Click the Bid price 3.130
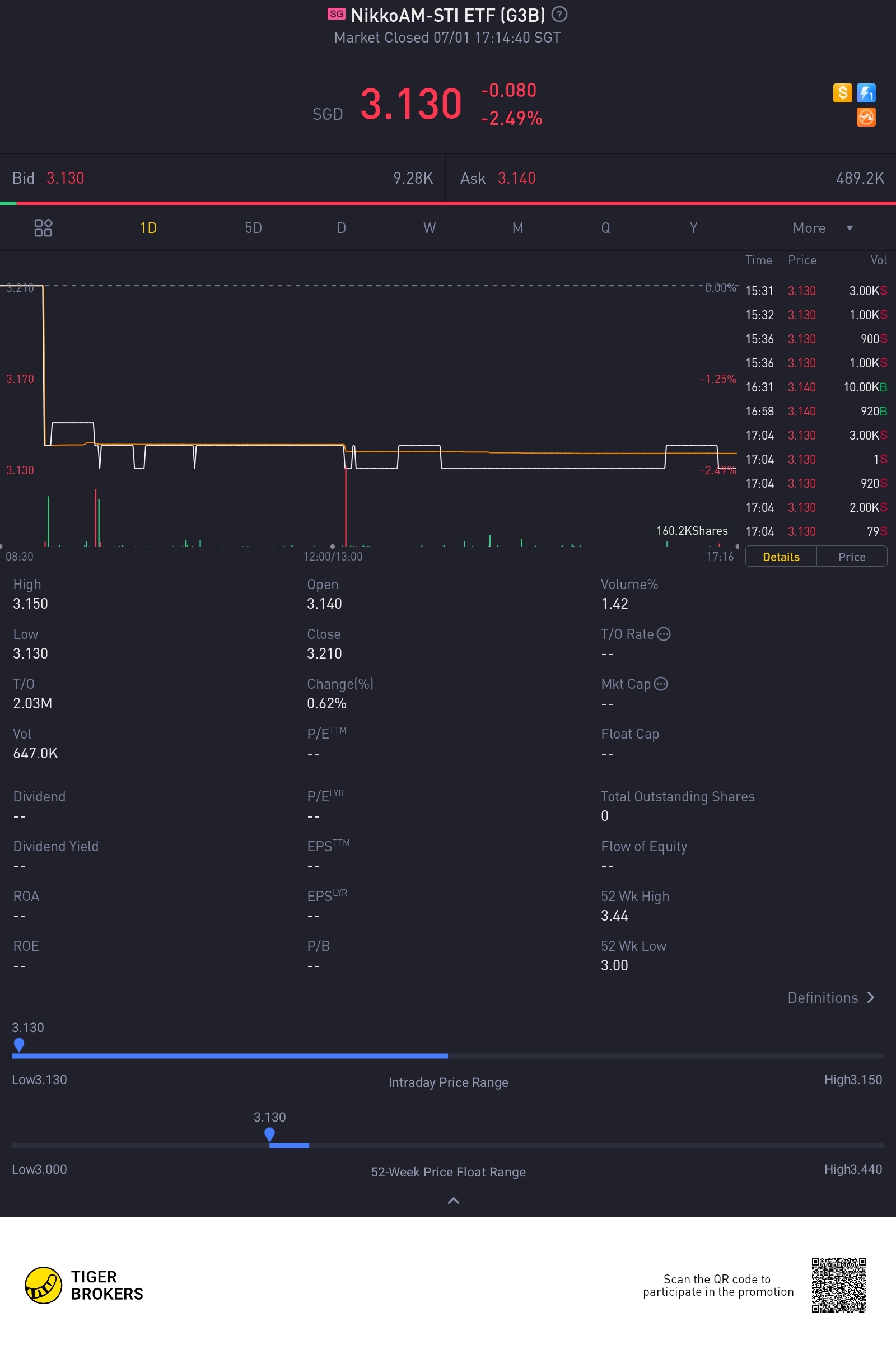Image resolution: width=896 pixels, height=1354 pixels. point(65,178)
